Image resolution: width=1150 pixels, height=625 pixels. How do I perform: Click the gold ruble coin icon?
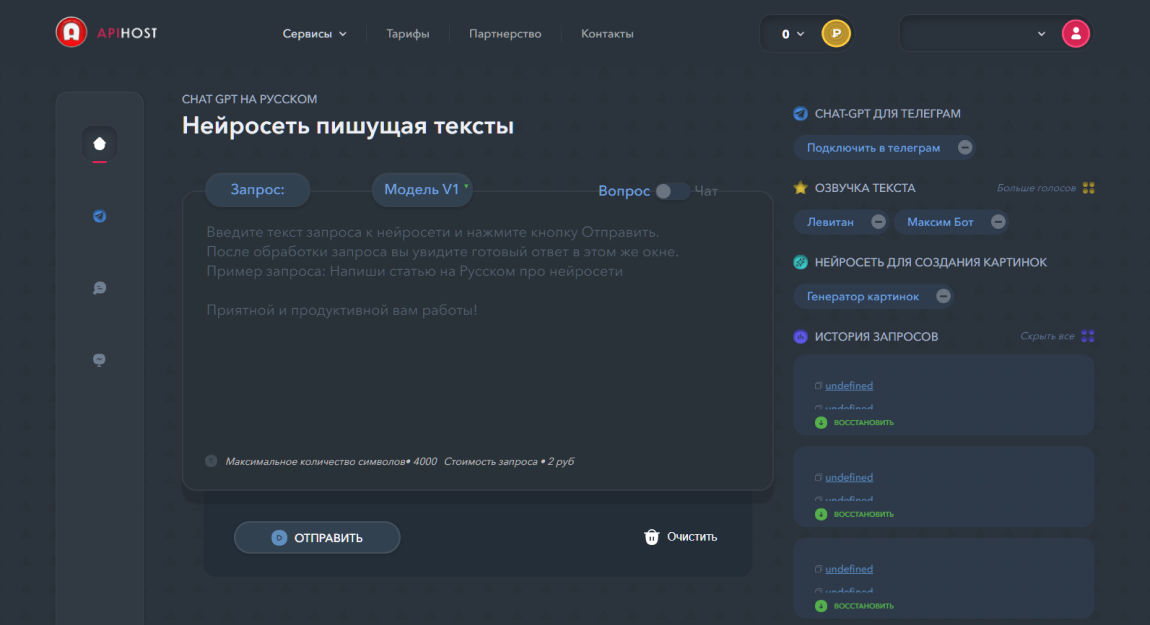click(x=836, y=33)
